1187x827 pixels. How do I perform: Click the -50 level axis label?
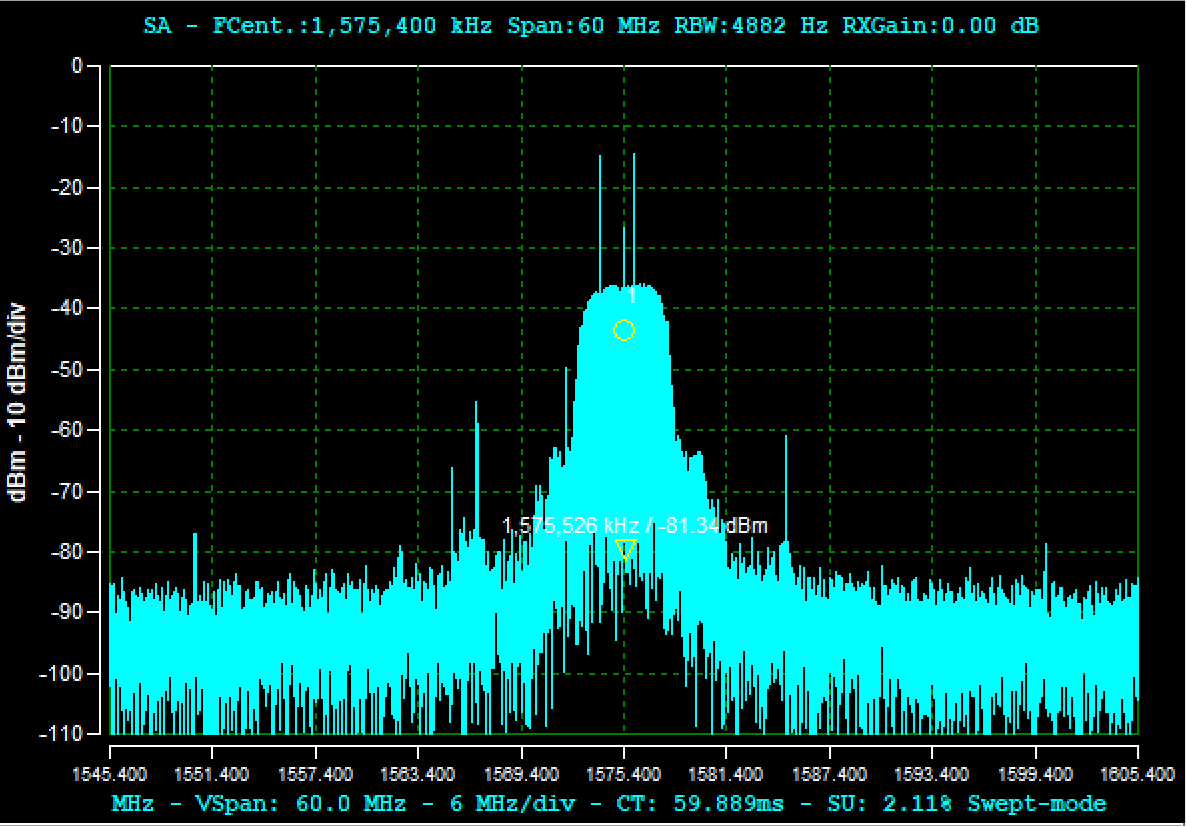pos(67,370)
